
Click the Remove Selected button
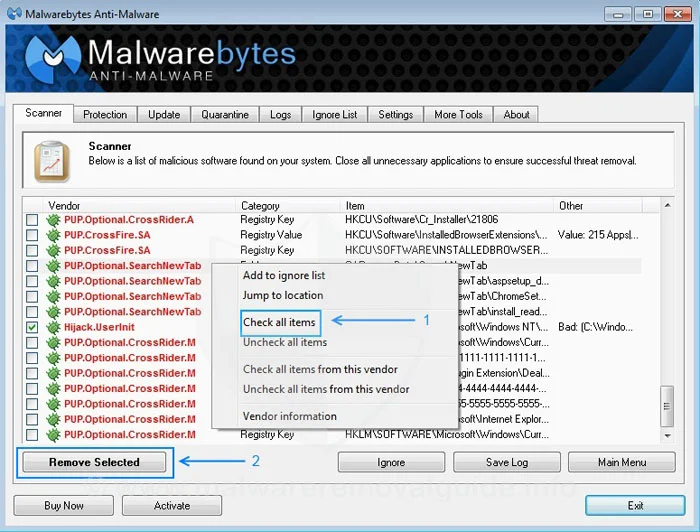(x=94, y=462)
